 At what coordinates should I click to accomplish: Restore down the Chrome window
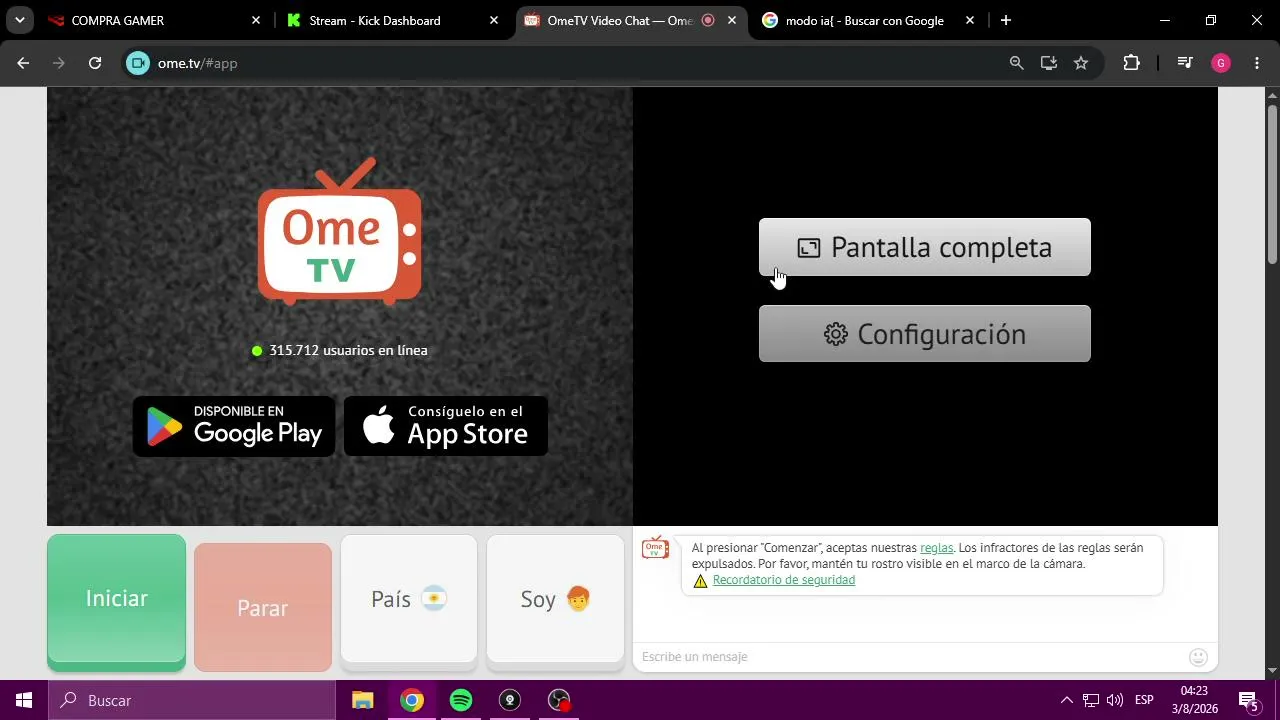(x=1211, y=20)
